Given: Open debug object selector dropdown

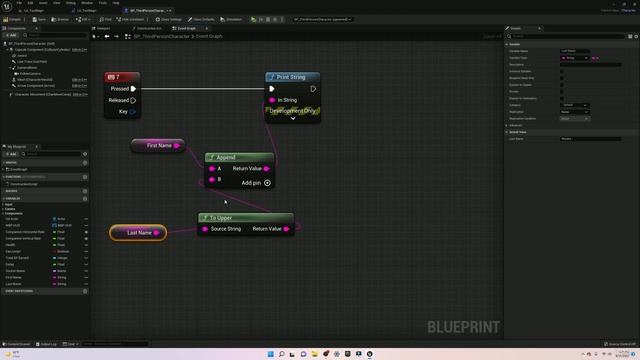Looking at the screenshot, I should [322, 19].
